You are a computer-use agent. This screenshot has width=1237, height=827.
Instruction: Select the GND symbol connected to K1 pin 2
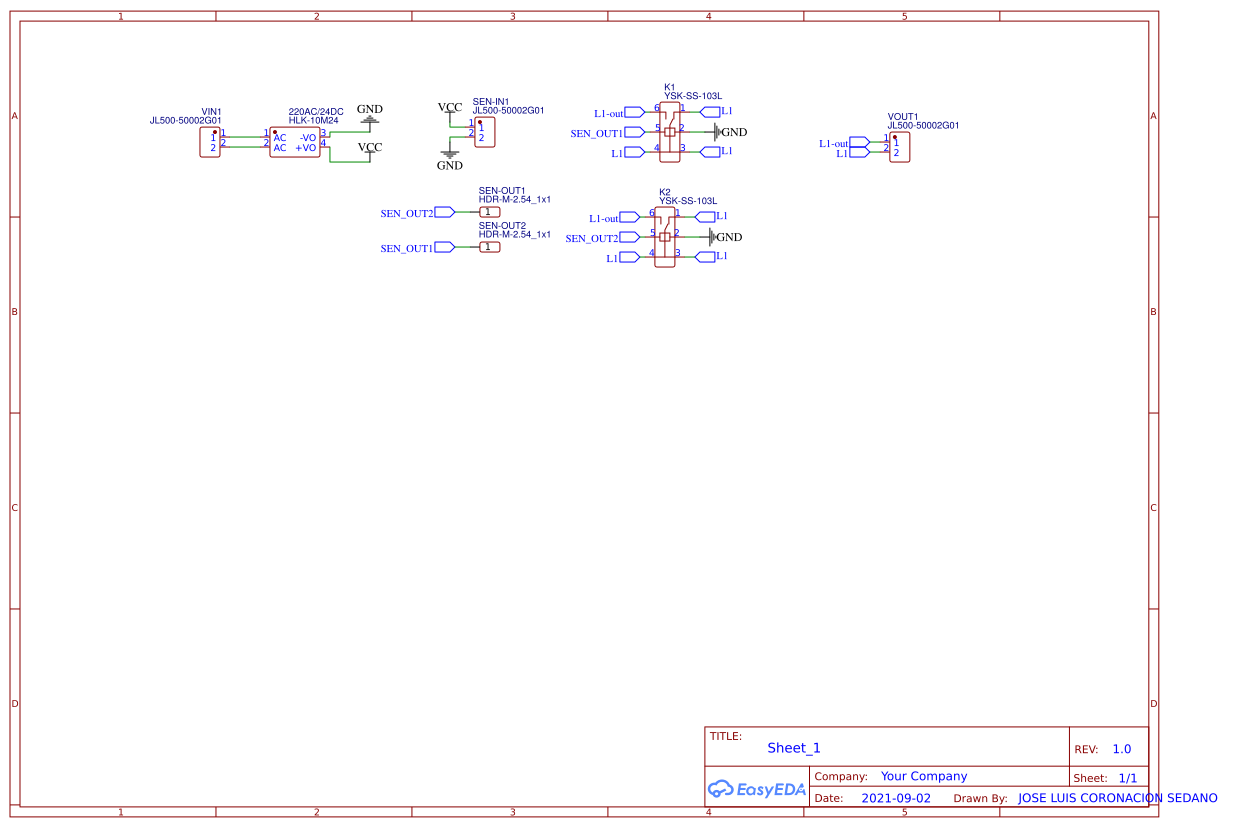(717, 131)
